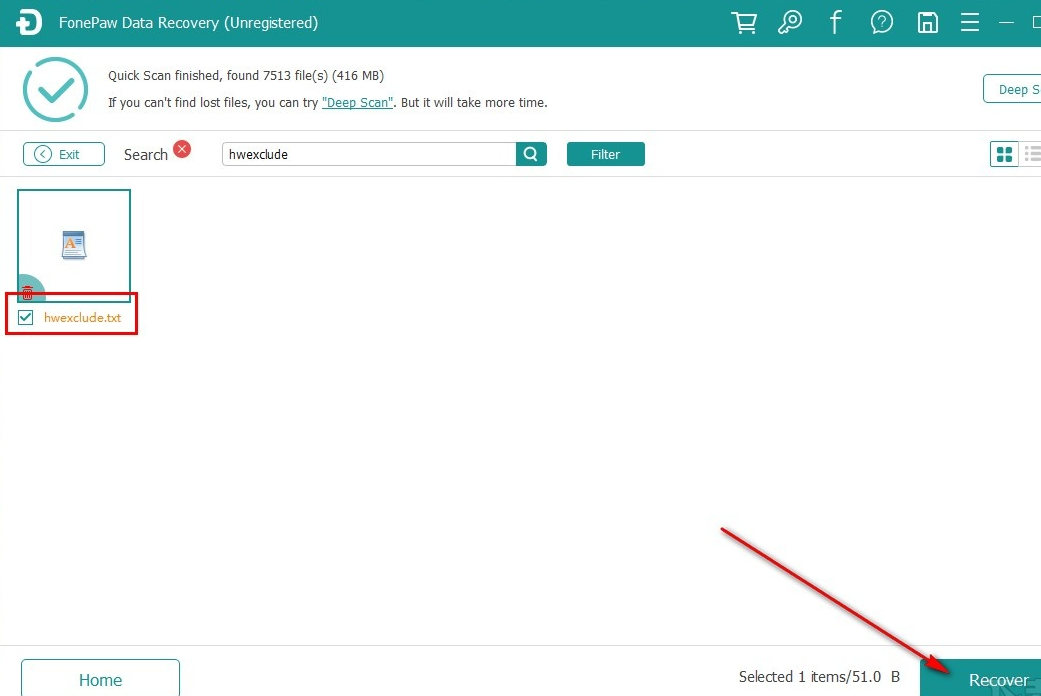Click the Quick Scan finished status text
Image resolution: width=1041 pixels, height=696 pixels.
point(246,76)
